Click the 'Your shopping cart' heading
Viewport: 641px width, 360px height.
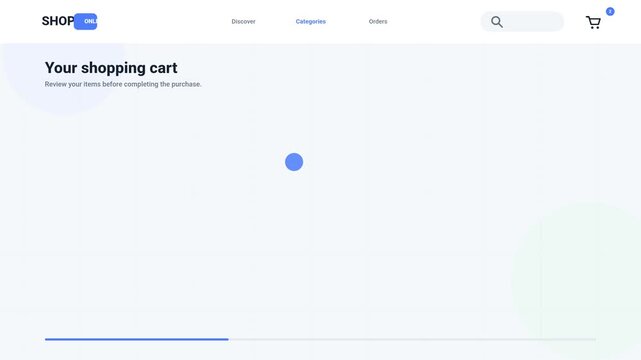click(x=111, y=68)
